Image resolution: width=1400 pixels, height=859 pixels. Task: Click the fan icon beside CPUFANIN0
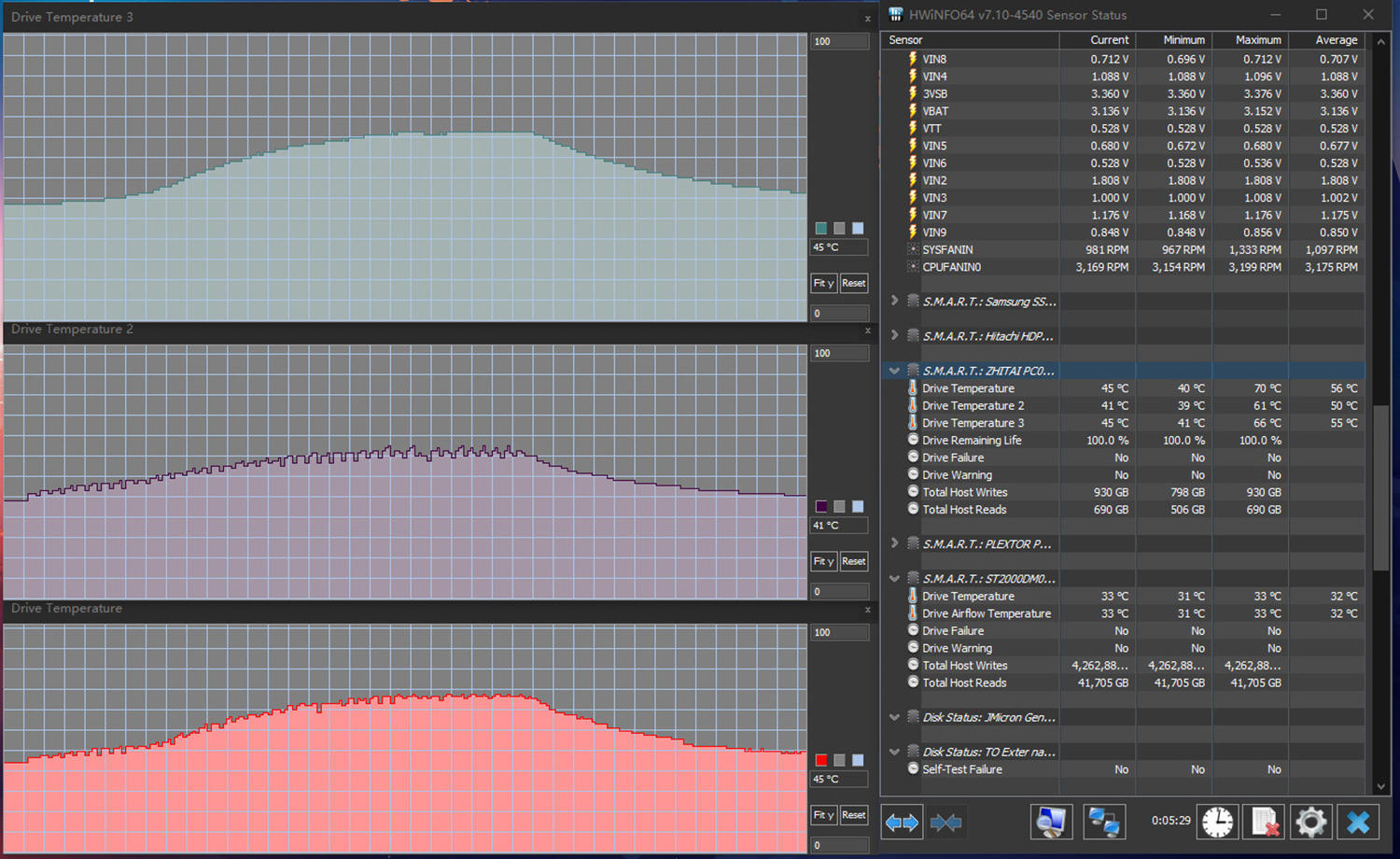click(913, 267)
